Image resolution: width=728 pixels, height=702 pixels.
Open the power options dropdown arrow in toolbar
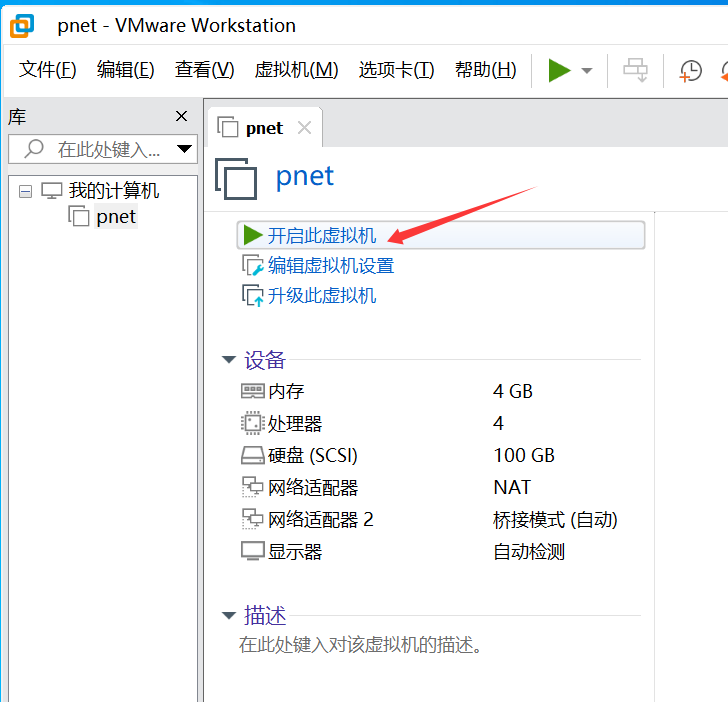(x=587, y=71)
